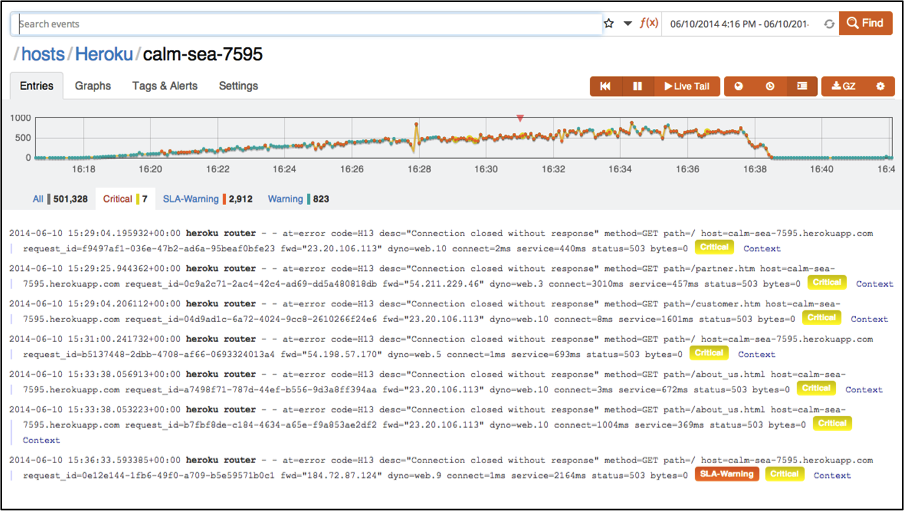
Task: Open the Settings tab
Action: pos(238,86)
